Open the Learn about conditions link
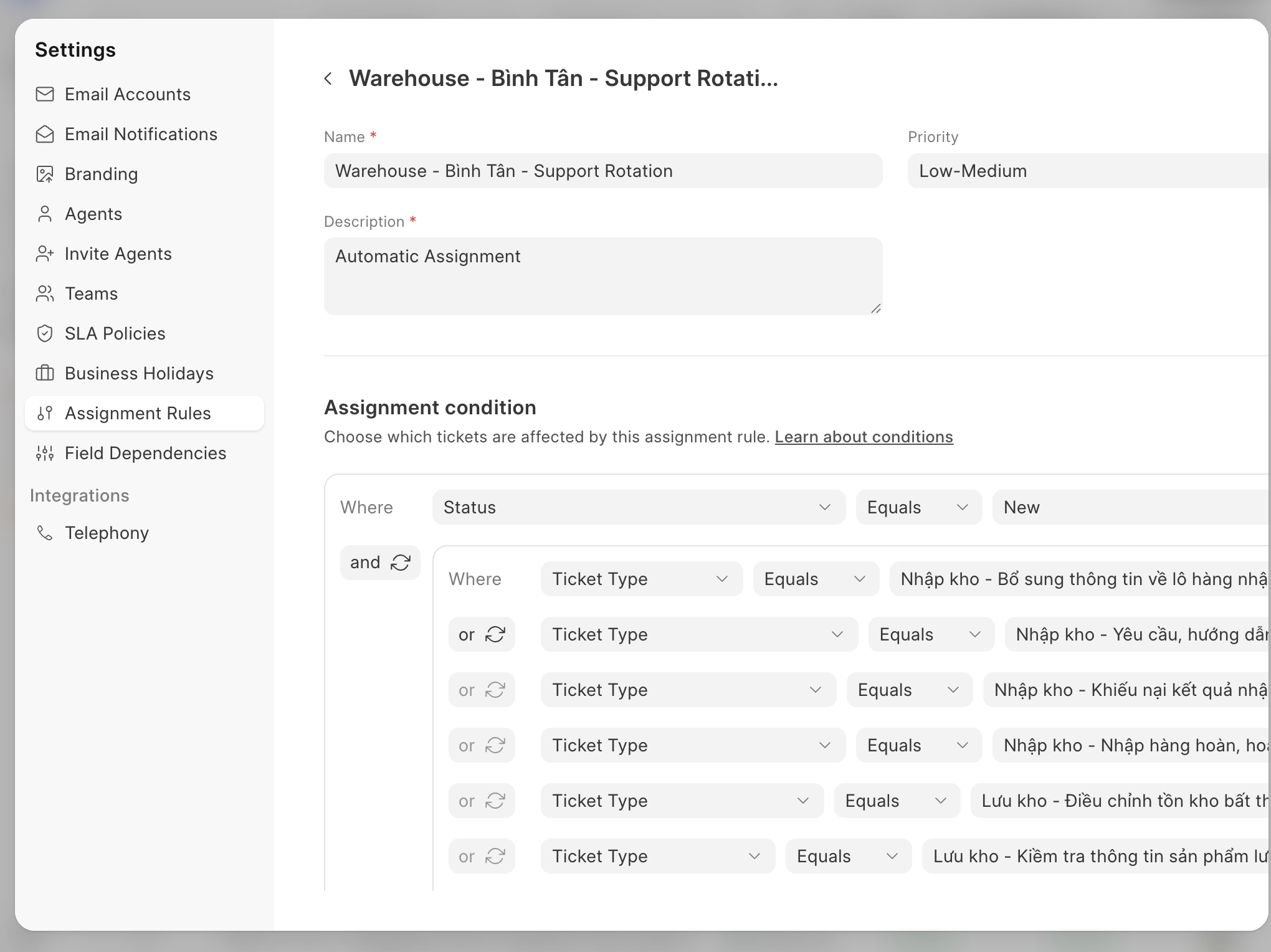1271x952 pixels. point(864,437)
